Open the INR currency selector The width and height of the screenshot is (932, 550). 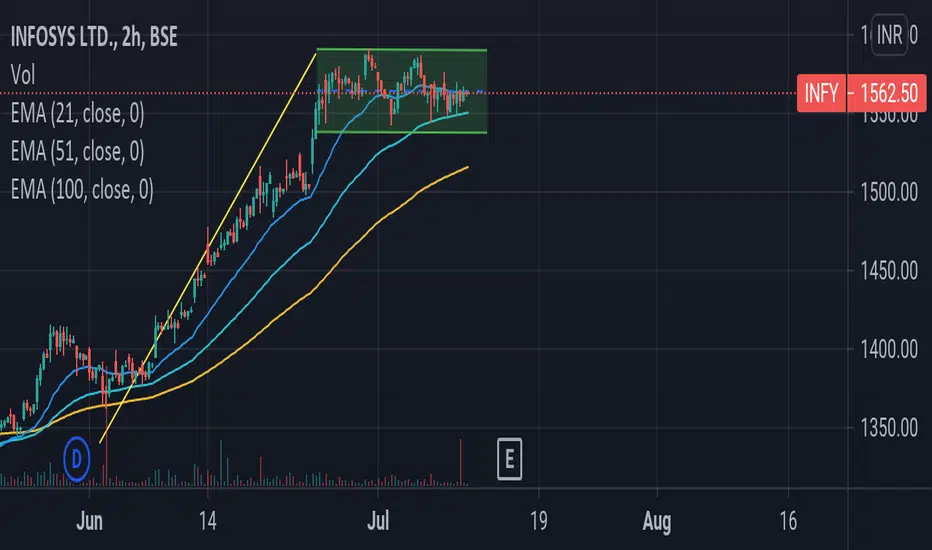(889, 35)
